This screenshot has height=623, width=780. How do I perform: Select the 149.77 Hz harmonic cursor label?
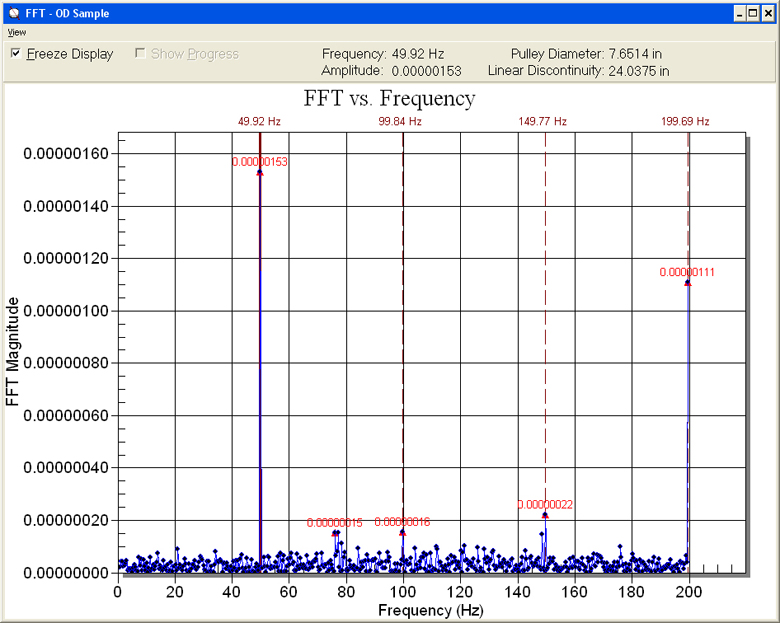(544, 121)
